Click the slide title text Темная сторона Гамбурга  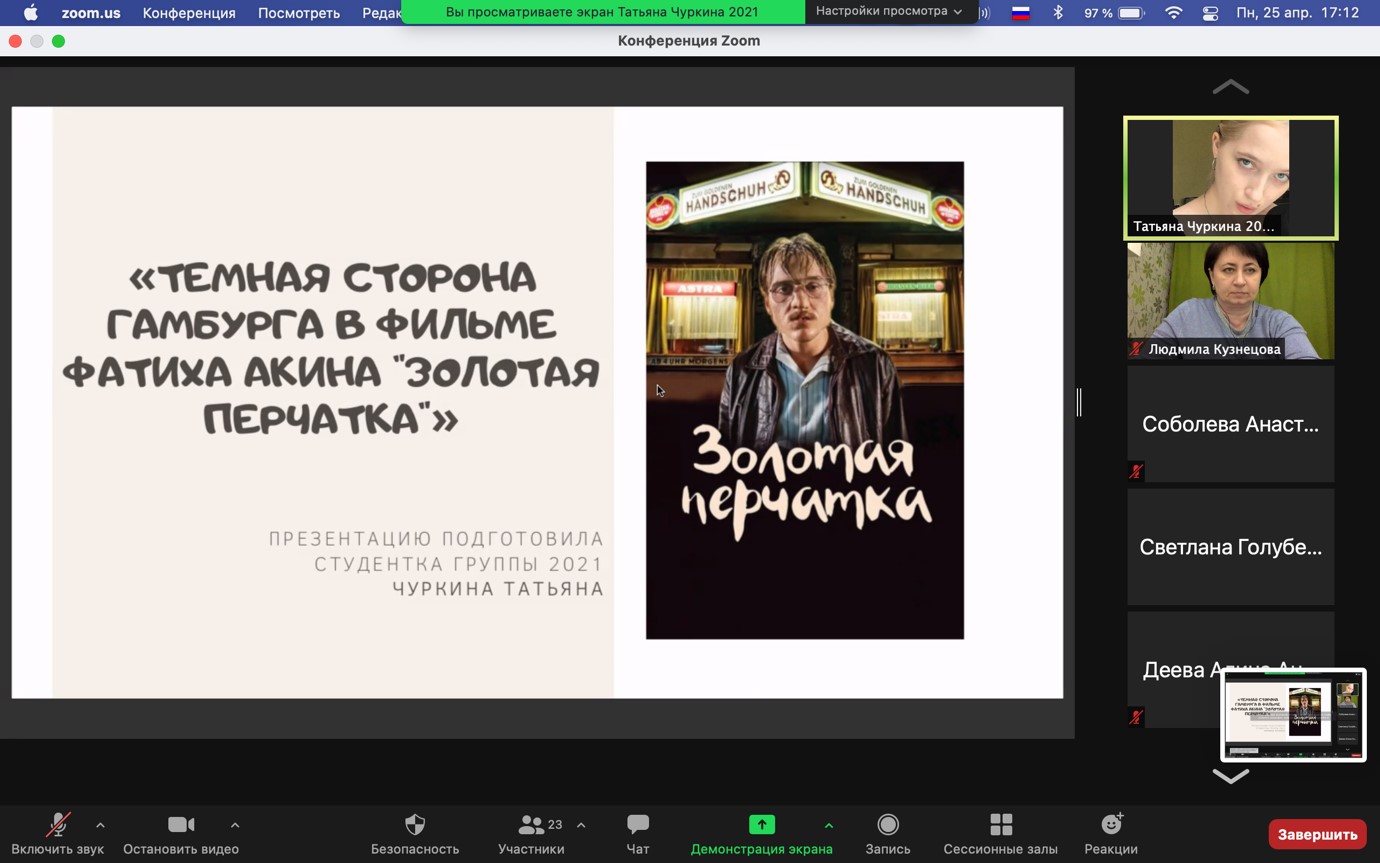point(331,347)
